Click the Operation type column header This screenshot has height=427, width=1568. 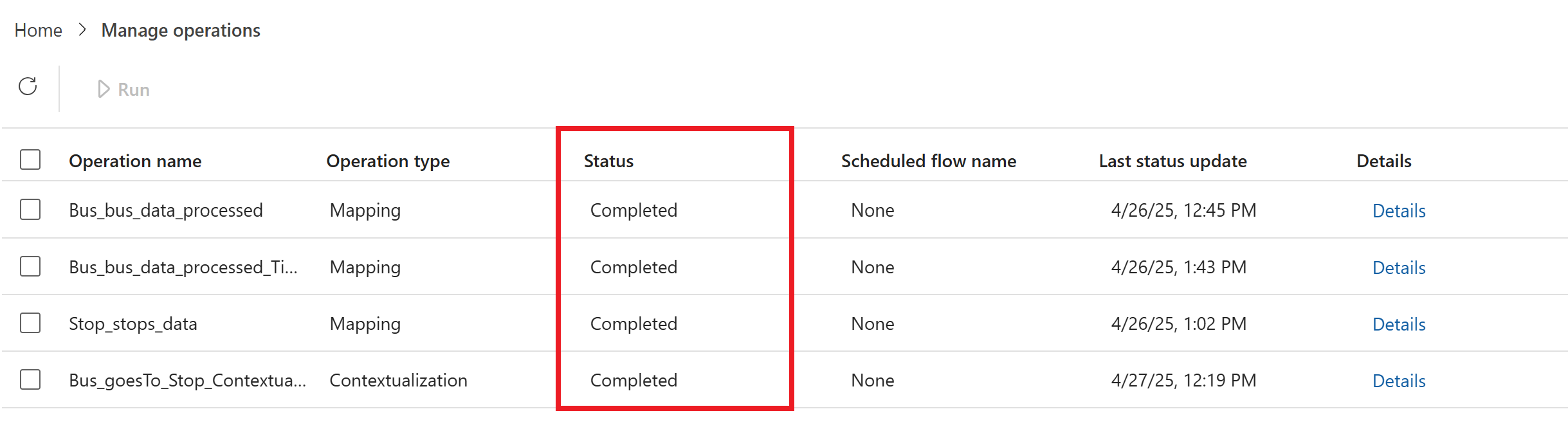coord(388,161)
